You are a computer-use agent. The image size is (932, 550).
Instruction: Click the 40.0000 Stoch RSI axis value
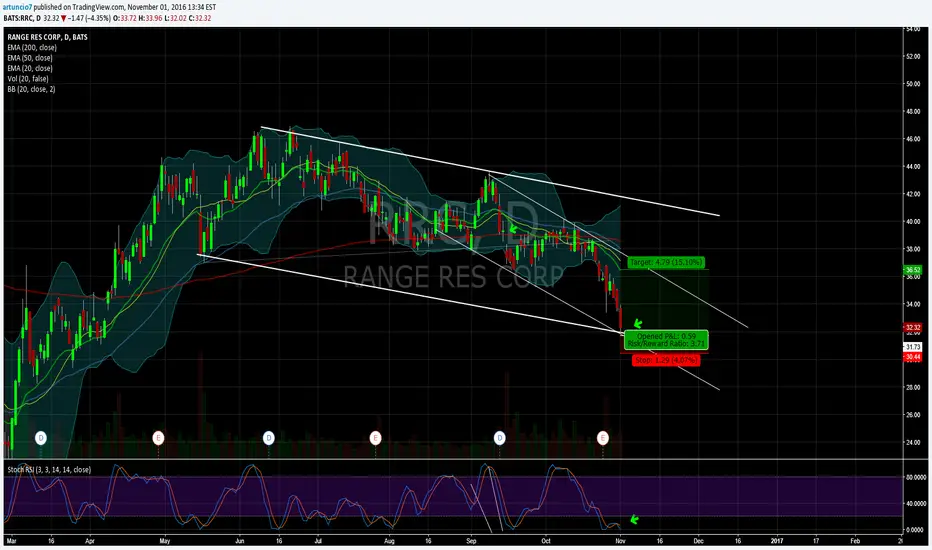[916, 504]
